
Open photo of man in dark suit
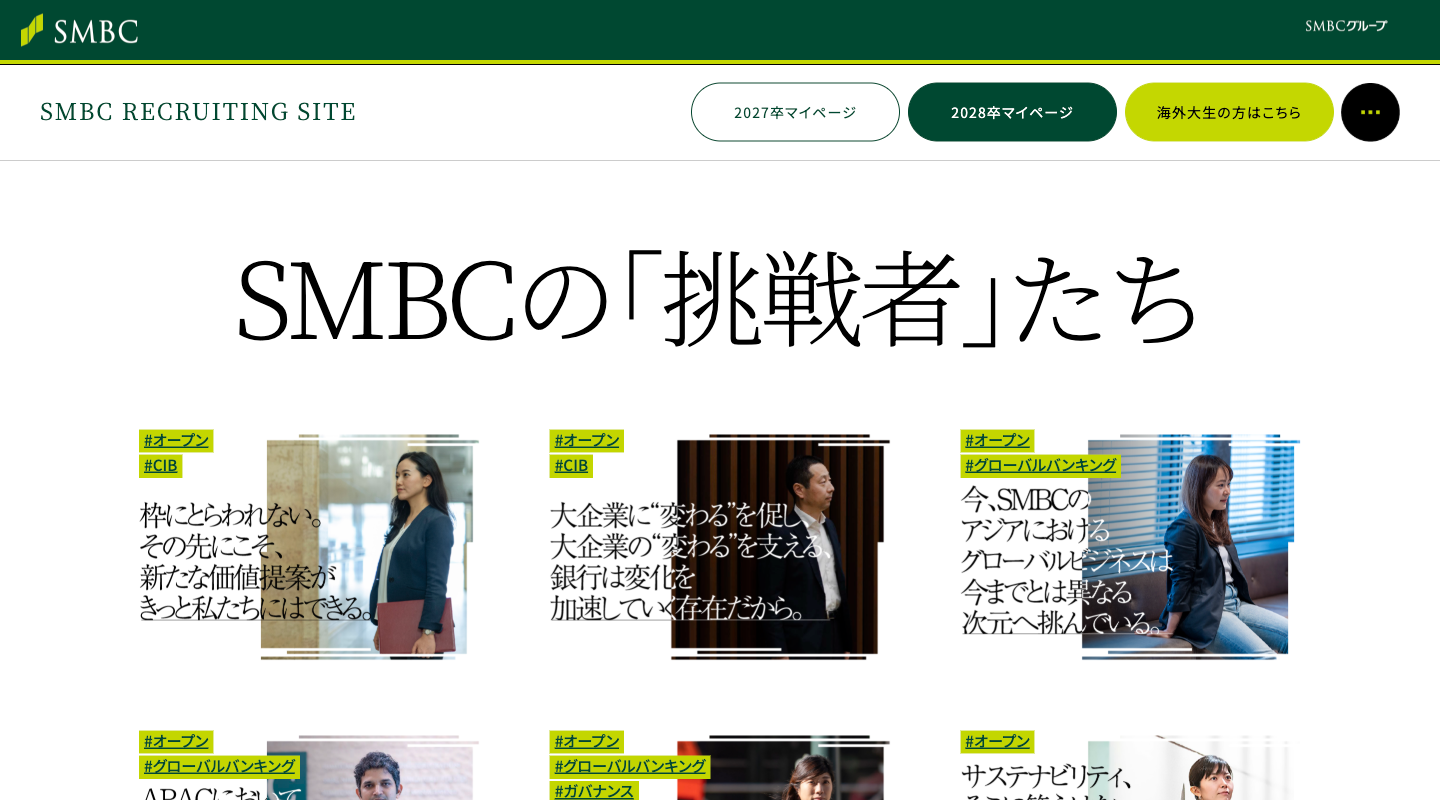point(780,547)
